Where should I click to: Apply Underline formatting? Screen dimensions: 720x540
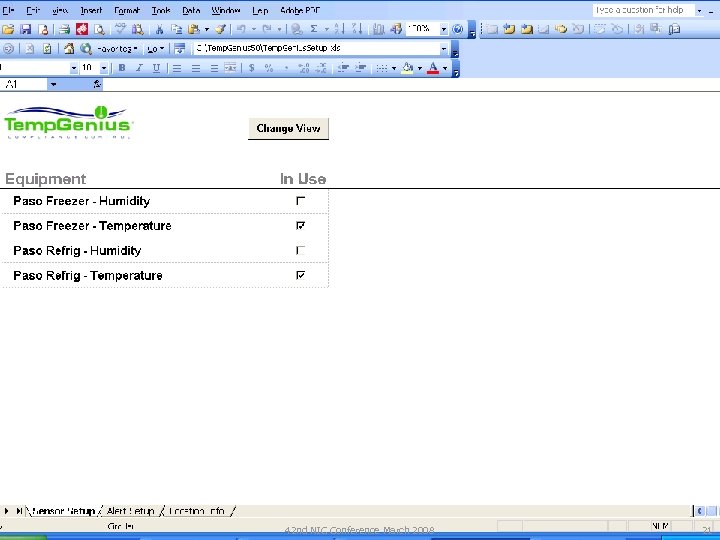156,68
